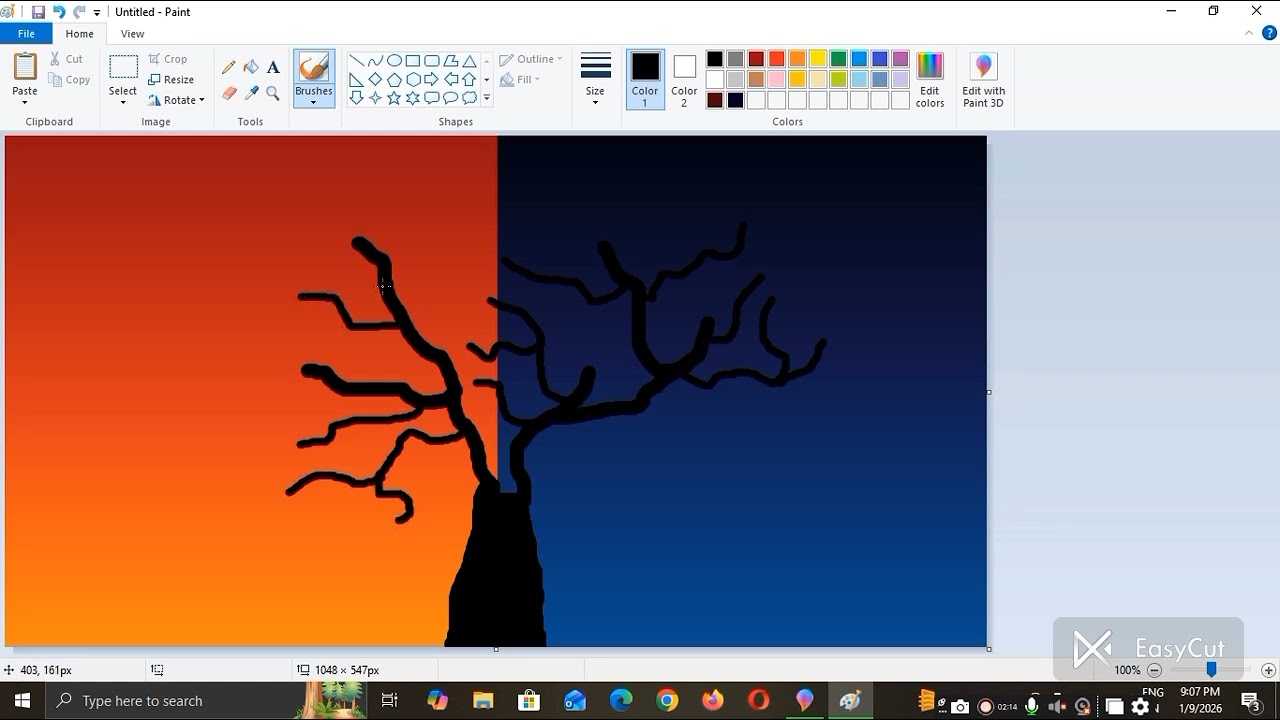This screenshot has height=720, width=1280.
Task: Choose the Oval shape
Action: click(394, 61)
